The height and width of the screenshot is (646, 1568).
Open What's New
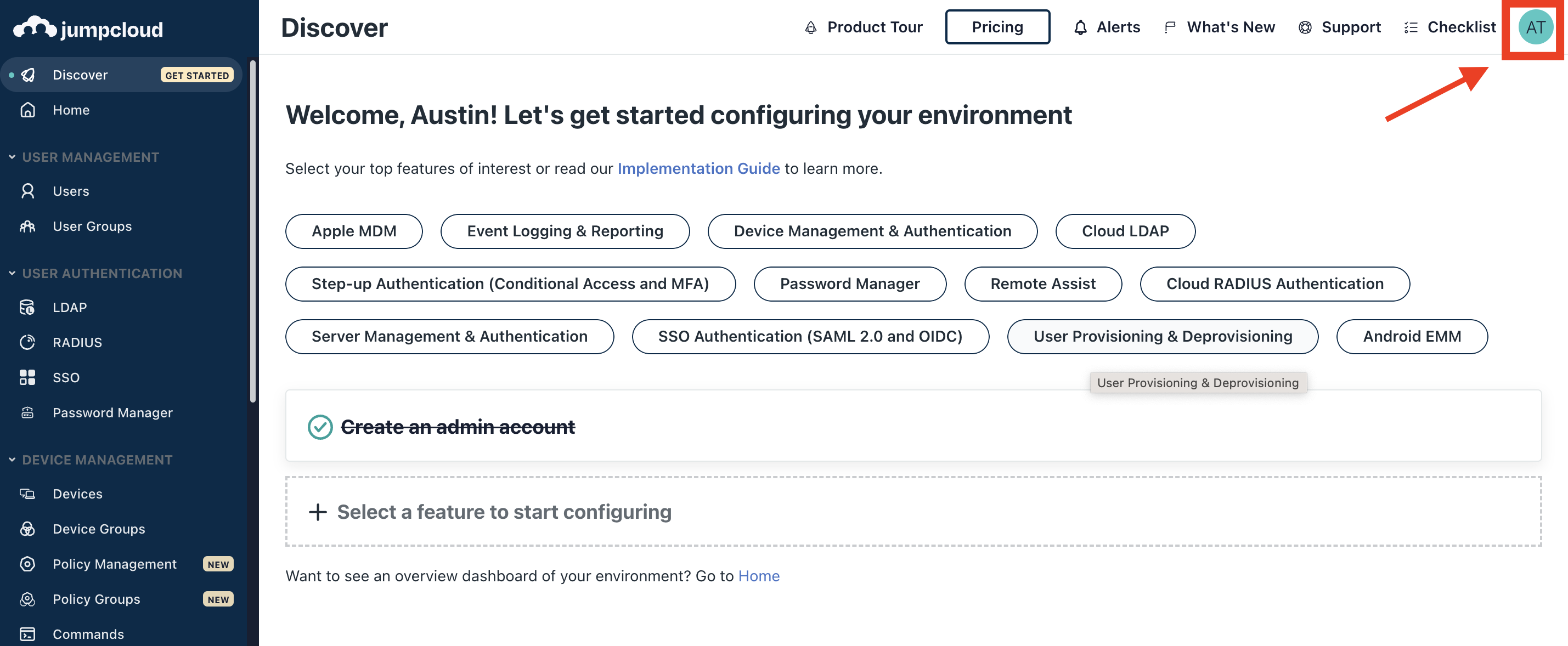[x=1219, y=27]
